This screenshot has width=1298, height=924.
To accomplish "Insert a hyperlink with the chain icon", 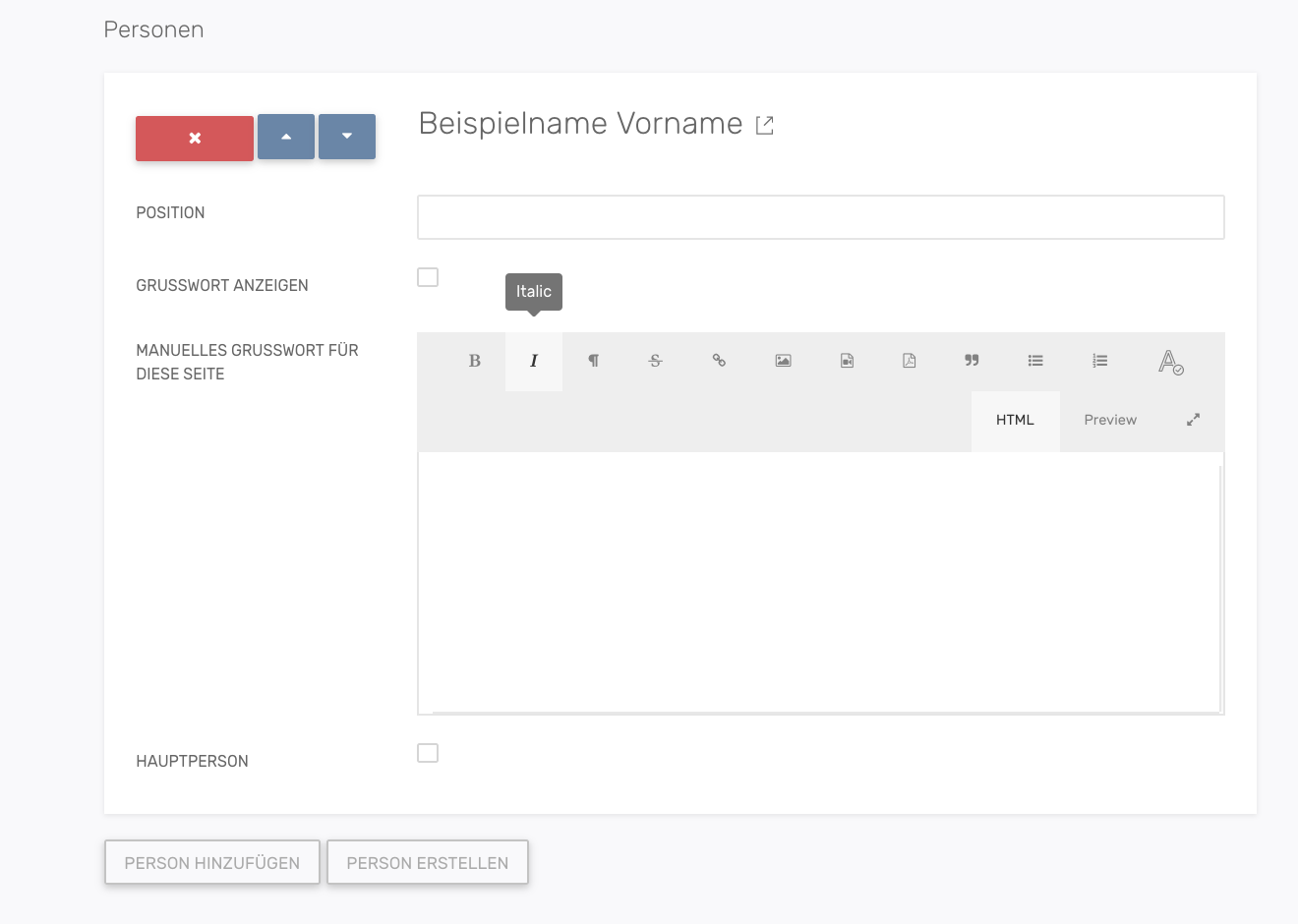I will [719, 361].
